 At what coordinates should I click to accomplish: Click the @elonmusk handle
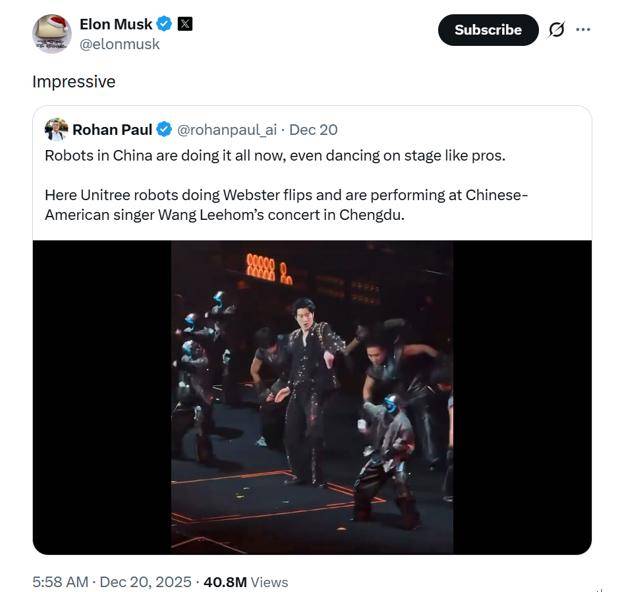[x=119, y=44]
